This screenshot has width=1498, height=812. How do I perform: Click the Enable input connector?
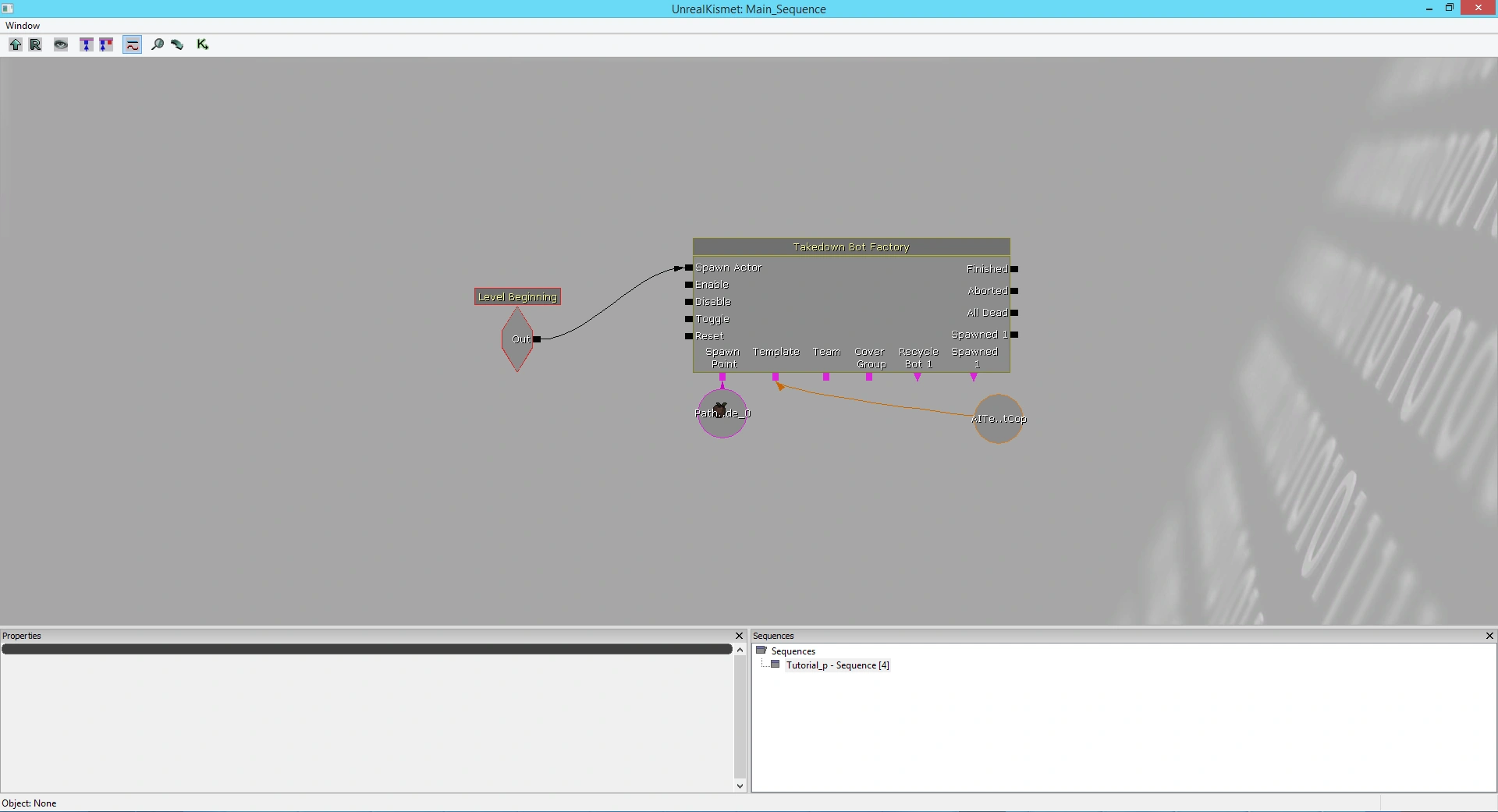tap(689, 285)
